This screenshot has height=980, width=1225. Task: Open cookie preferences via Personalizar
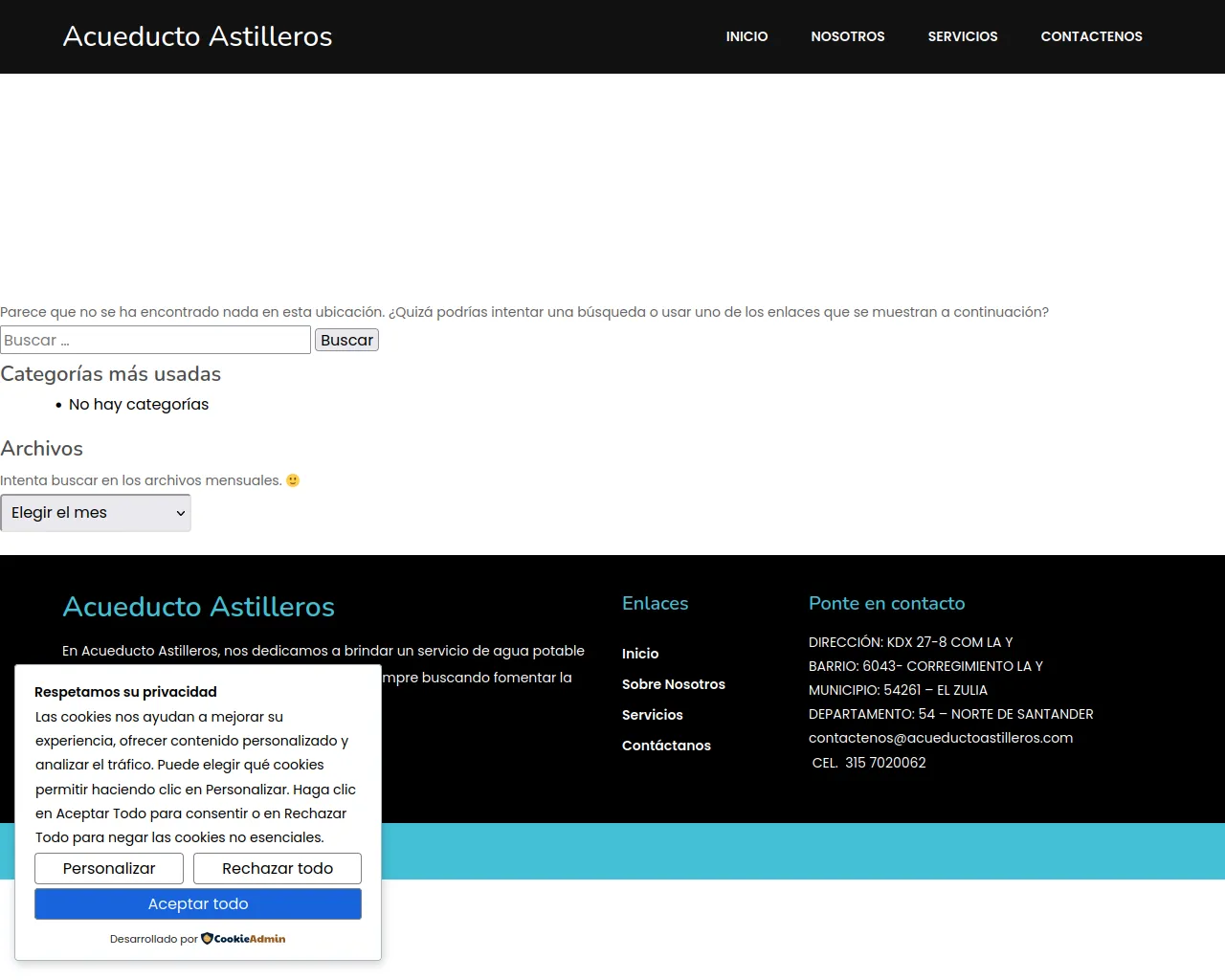pos(109,868)
